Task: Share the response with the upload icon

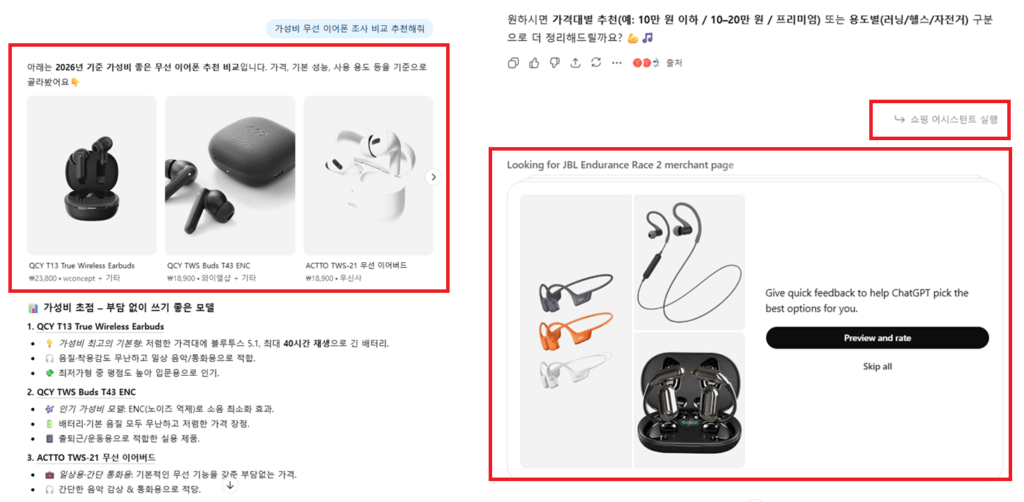Action: coord(575,63)
